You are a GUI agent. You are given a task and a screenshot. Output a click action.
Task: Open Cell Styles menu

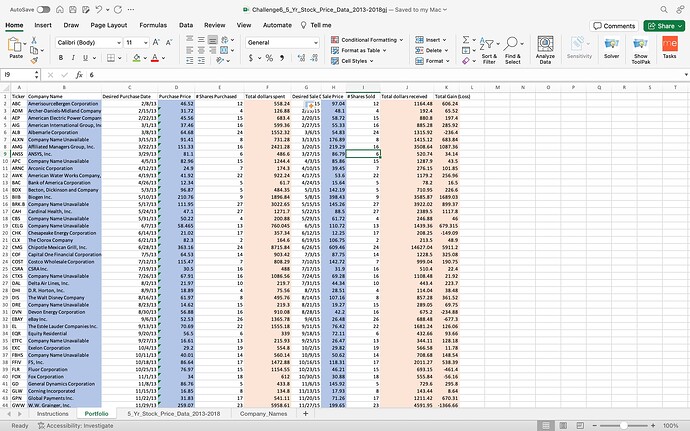pyautogui.click(x=352, y=61)
